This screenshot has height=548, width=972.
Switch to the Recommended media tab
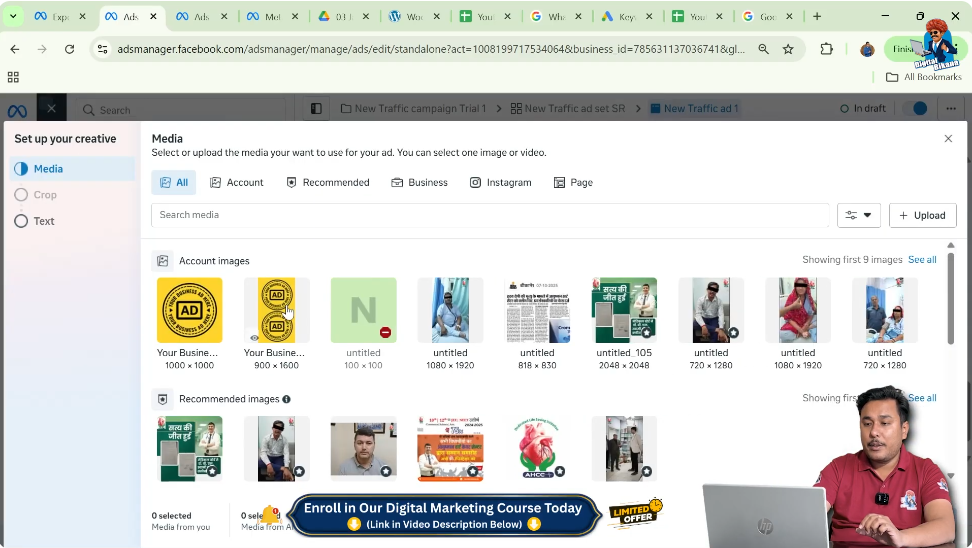pyautogui.click(x=327, y=182)
